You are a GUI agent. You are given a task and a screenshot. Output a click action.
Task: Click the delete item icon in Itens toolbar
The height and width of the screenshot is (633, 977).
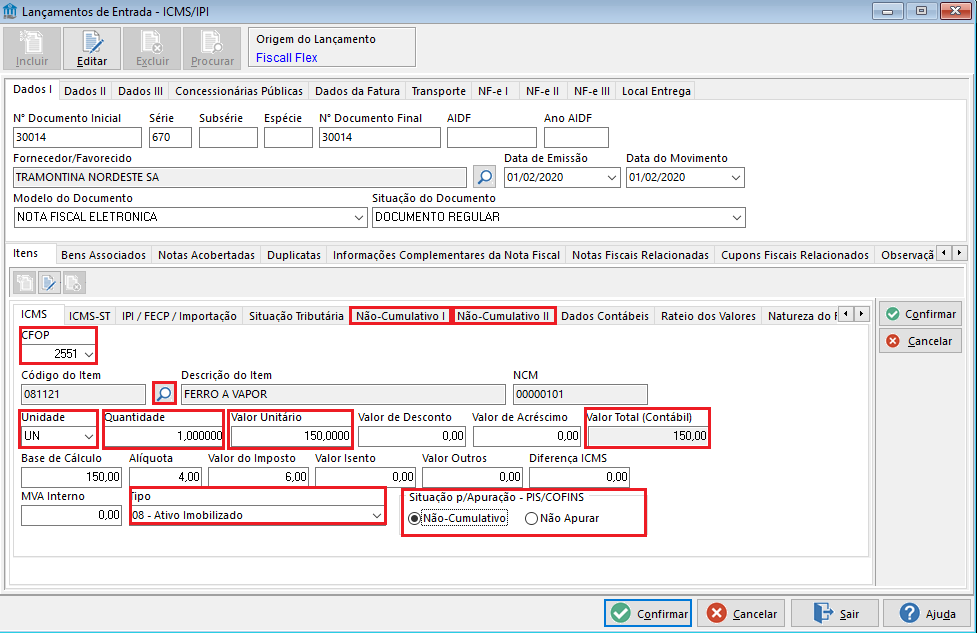tap(74, 283)
